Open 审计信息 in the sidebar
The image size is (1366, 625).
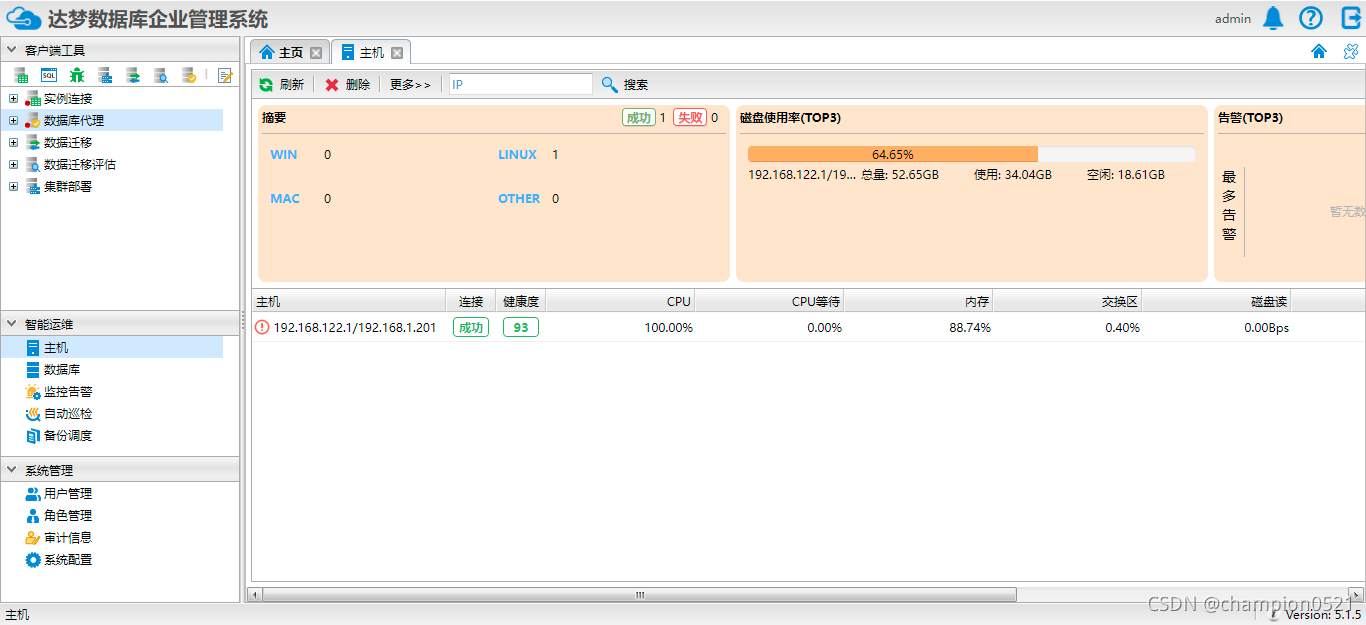click(68, 537)
